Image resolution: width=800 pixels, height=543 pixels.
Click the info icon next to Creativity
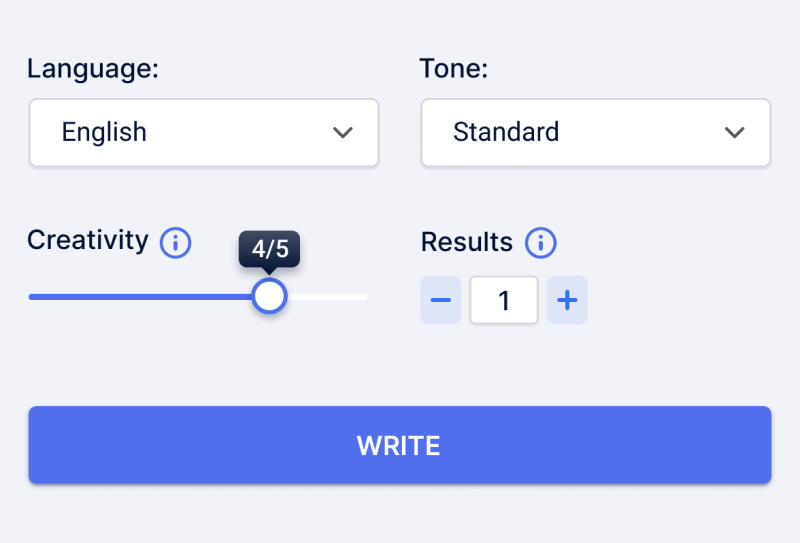click(176, 243)
